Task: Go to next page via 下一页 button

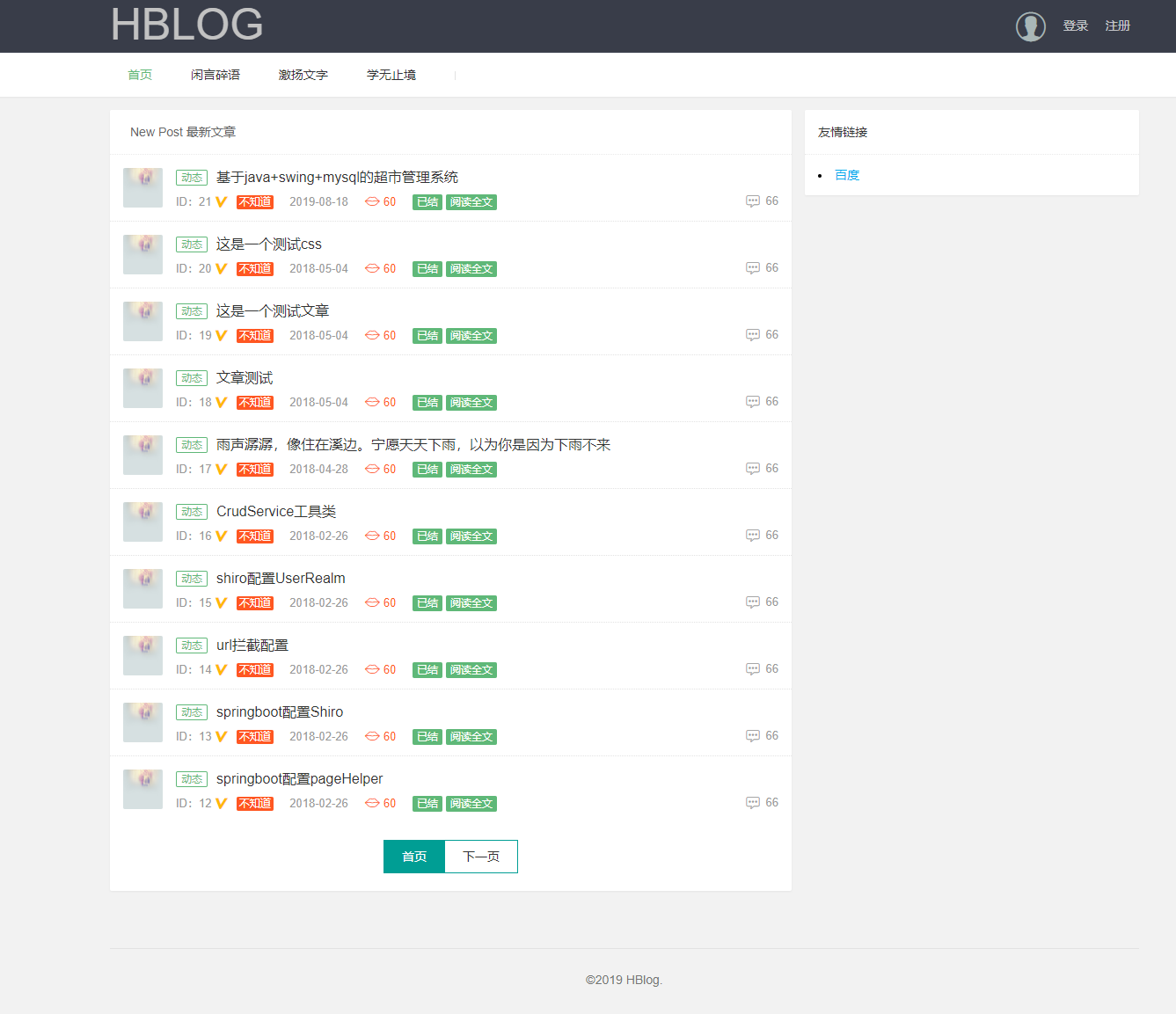Action: pos(480,856)
